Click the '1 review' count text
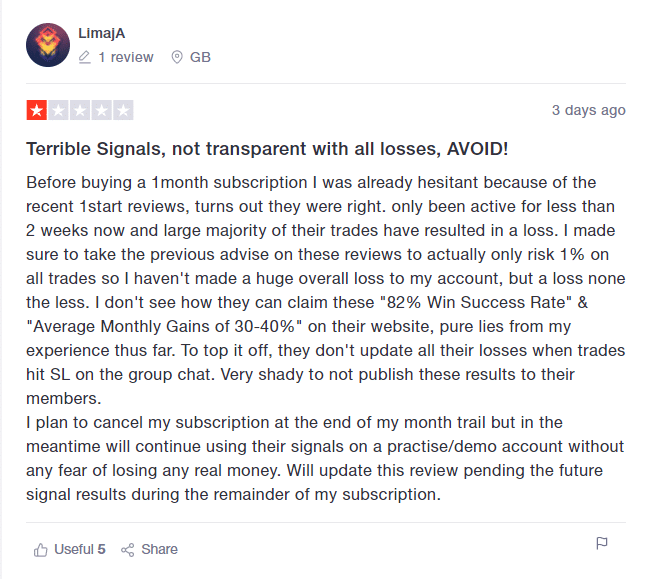 coord(126,57)
